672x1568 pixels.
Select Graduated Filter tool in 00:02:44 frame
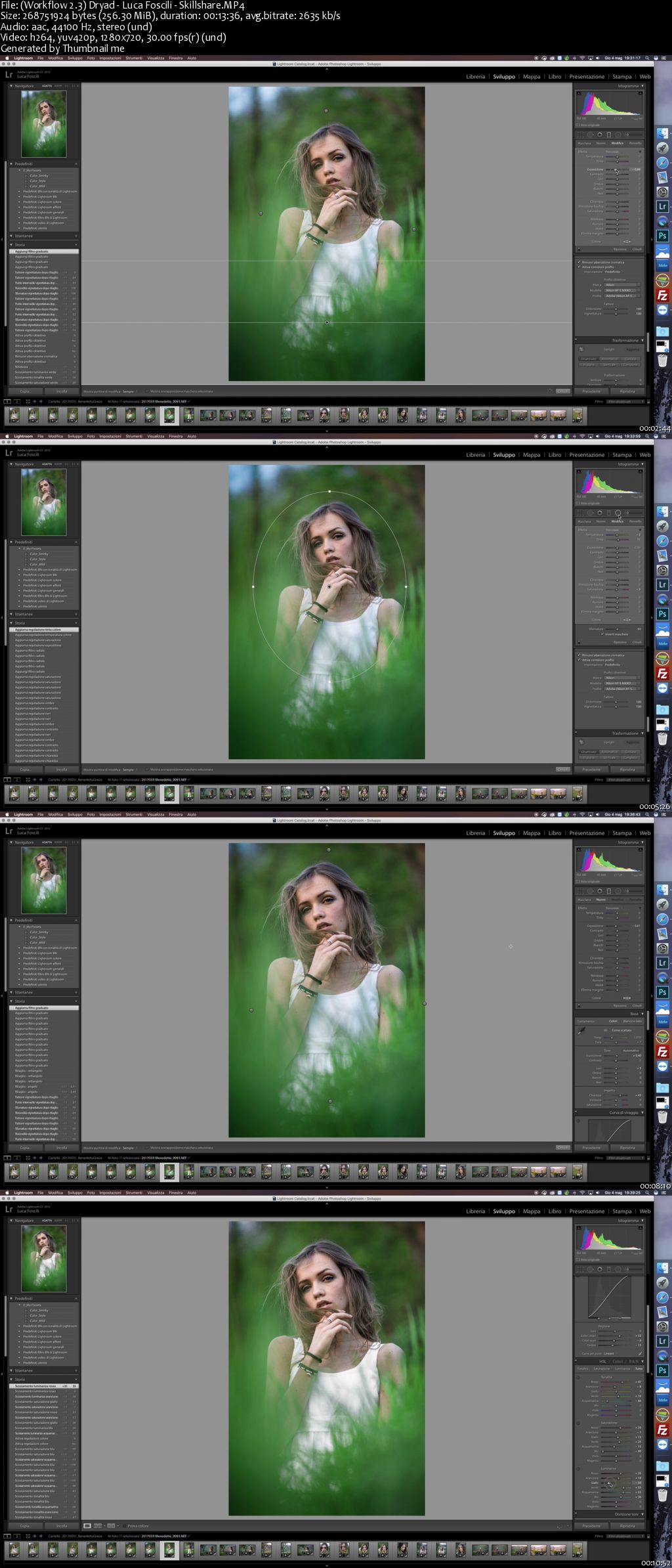(x=609, y=135)
